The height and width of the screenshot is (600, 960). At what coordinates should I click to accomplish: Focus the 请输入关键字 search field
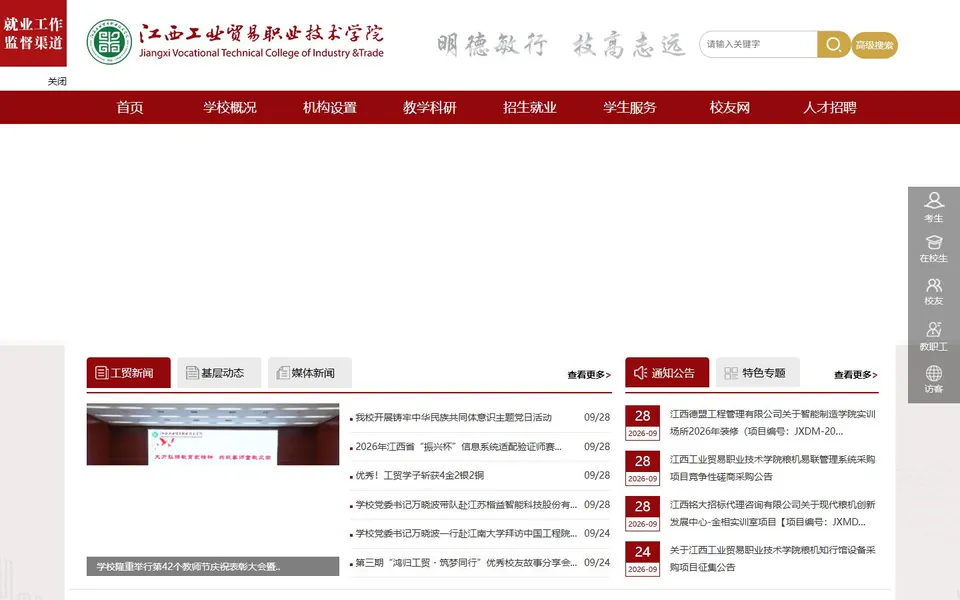coord(759,44)
